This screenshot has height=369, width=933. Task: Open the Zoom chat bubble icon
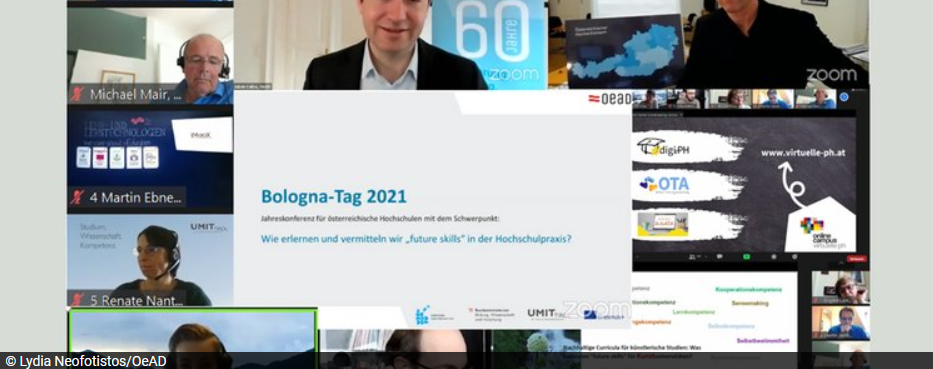pos(719,257)
